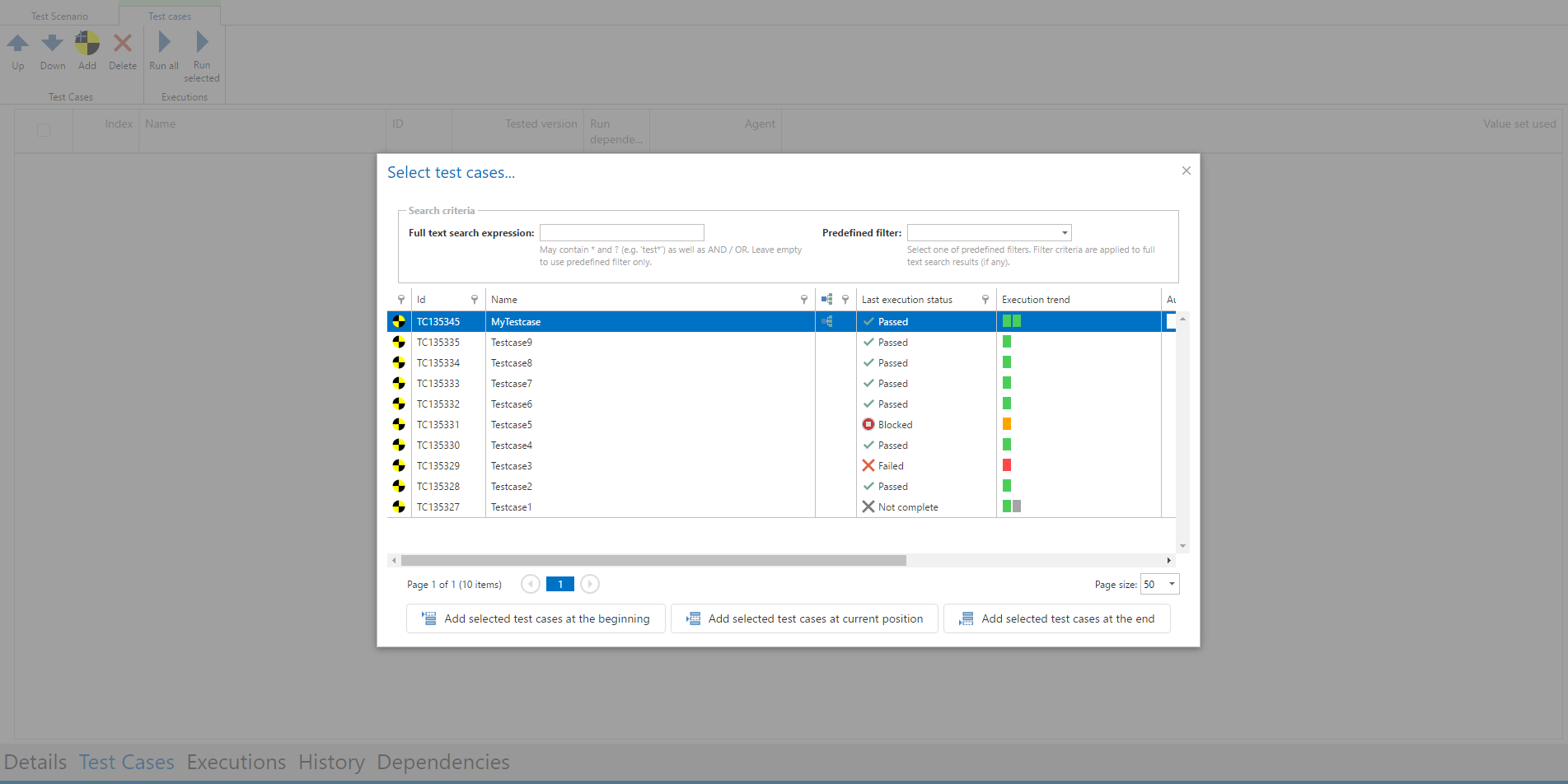1568x784 pixels.
Task: Click the filter pin icon in Id column
Action: (x=475, y=300)
